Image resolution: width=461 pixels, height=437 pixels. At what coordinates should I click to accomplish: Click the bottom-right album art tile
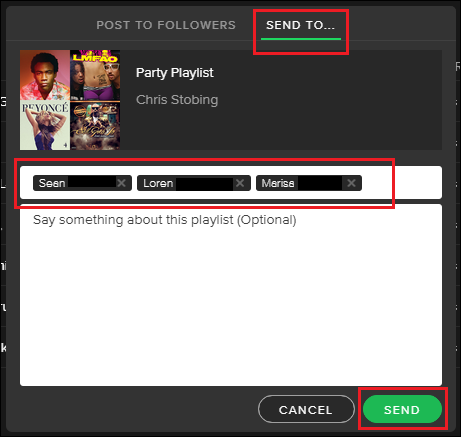[95, 125]
